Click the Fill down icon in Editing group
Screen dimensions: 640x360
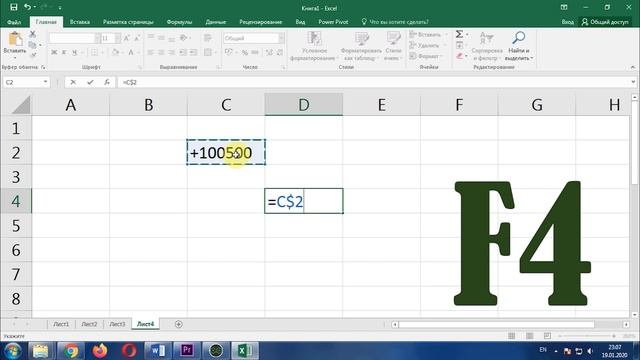[x=459, y=45]
